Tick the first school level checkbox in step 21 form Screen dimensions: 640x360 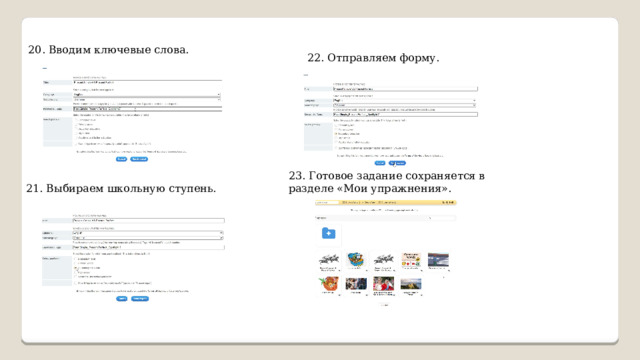coord(76,259)
